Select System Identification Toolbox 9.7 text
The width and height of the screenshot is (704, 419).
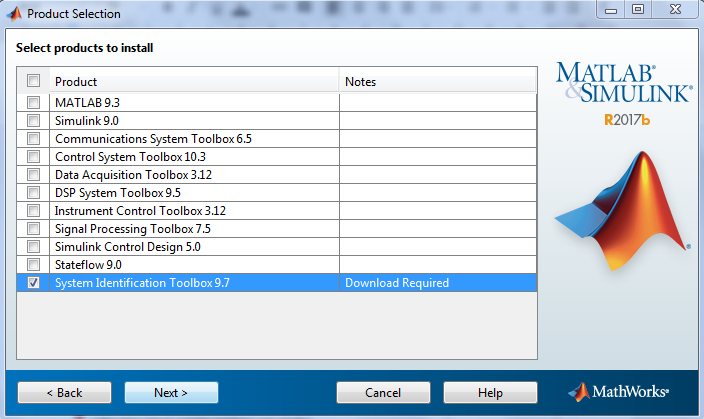click(142, 283)
